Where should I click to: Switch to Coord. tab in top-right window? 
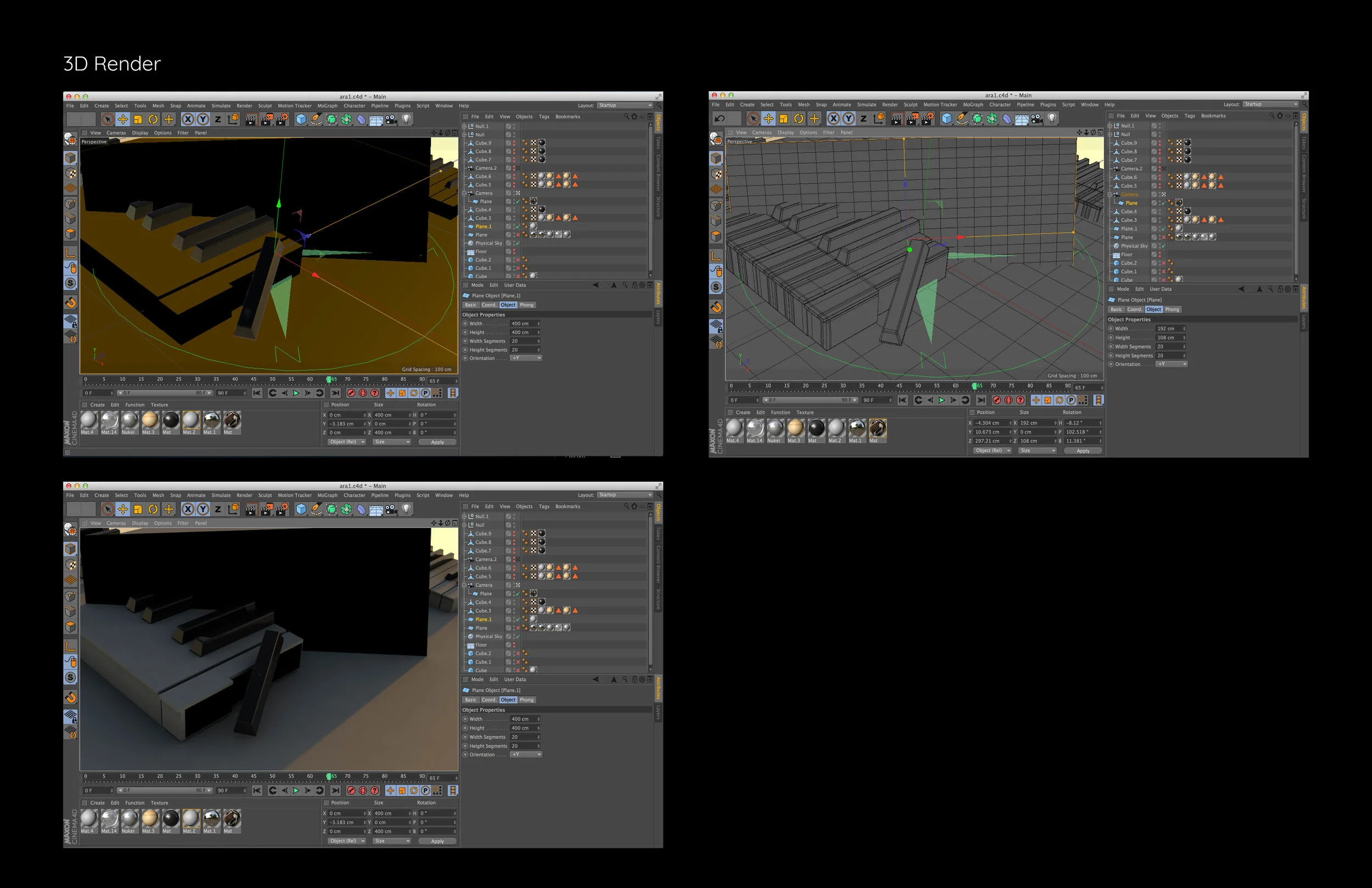click(x=1134, y=310)
